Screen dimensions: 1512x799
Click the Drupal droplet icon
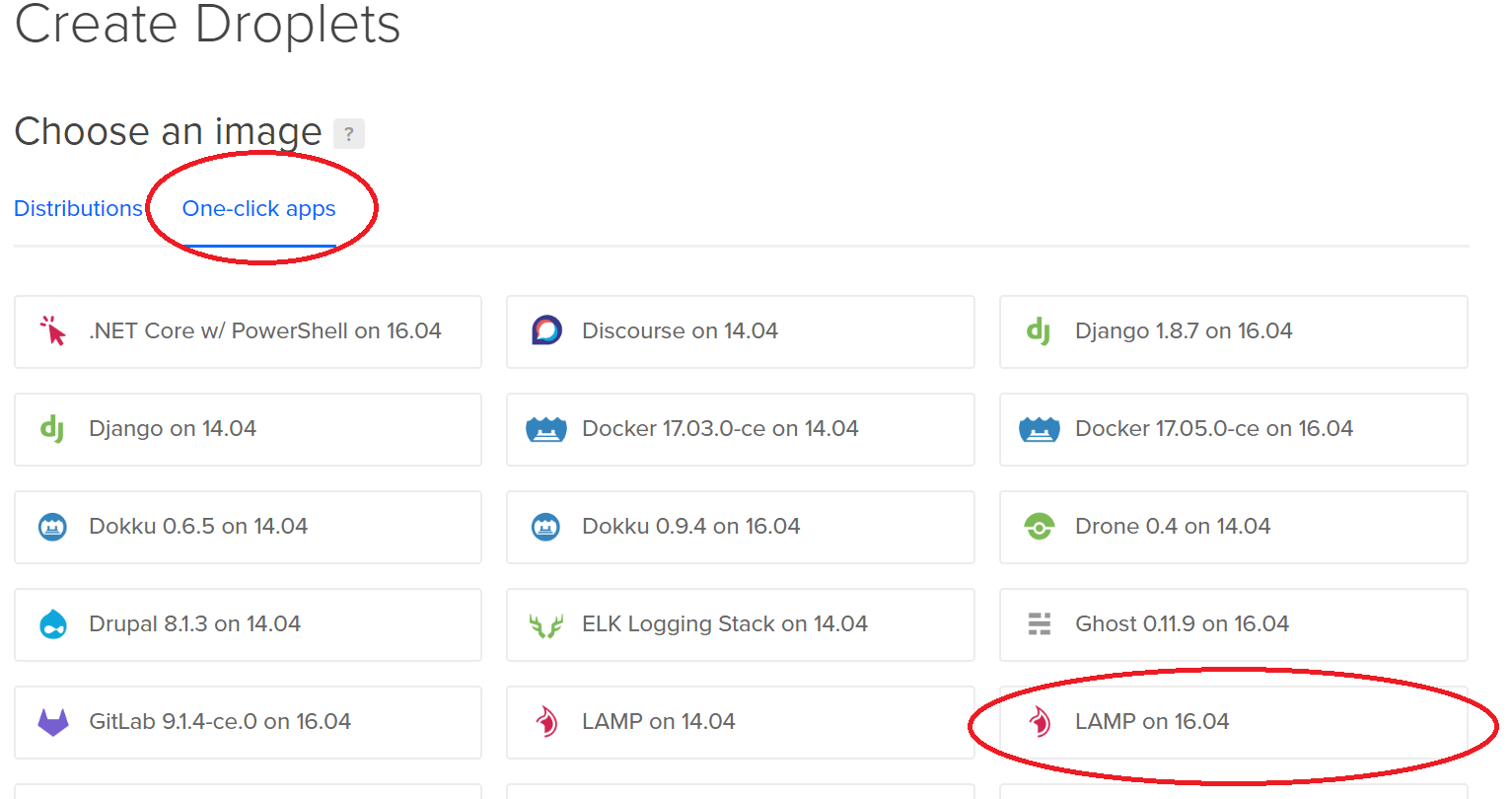[x=53, y=624]
